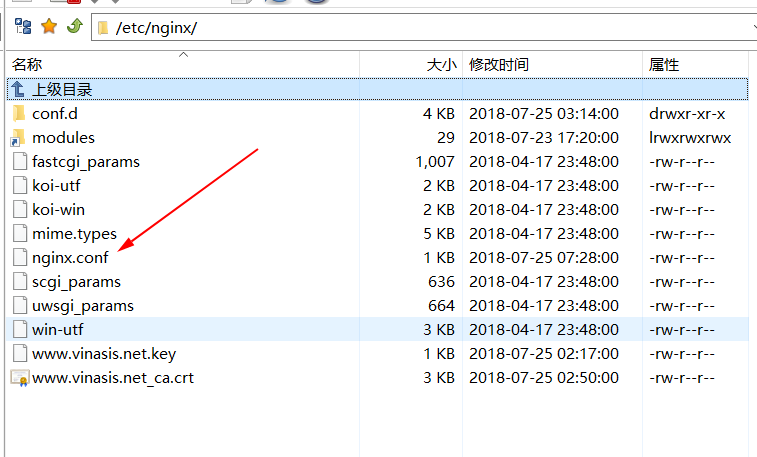757x457 pixels.
Task: Click the green refresh arrow icon
Action: click(x=75, y=26)
